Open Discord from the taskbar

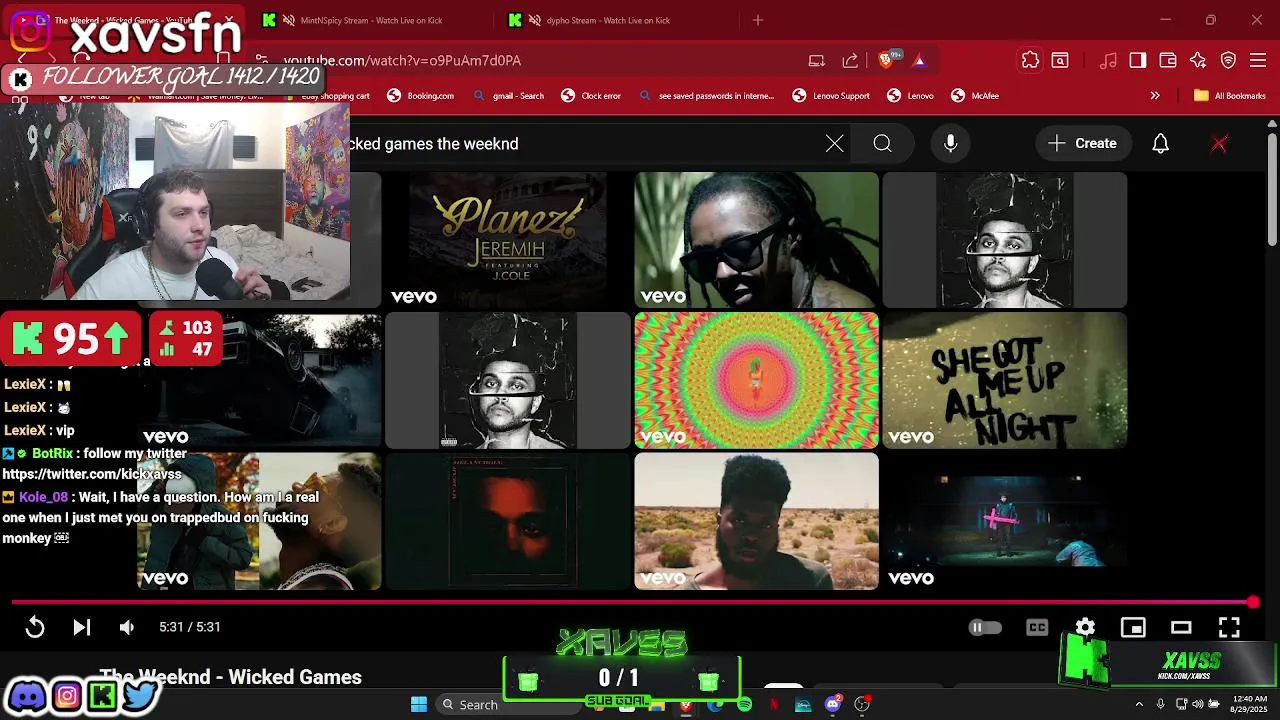tap(832, 704)
